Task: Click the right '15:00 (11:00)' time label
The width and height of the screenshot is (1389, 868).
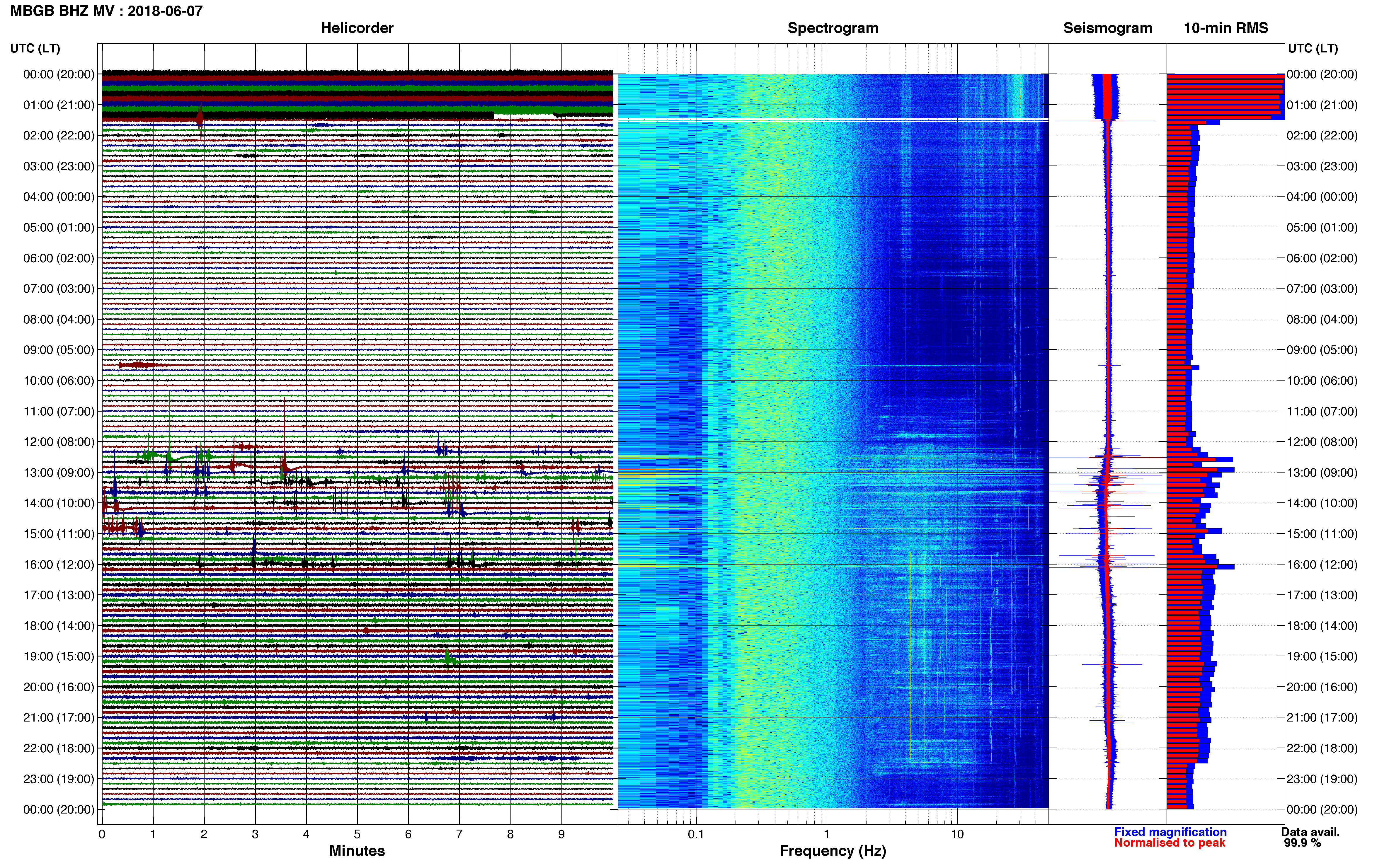Action: coord(1322,534)
